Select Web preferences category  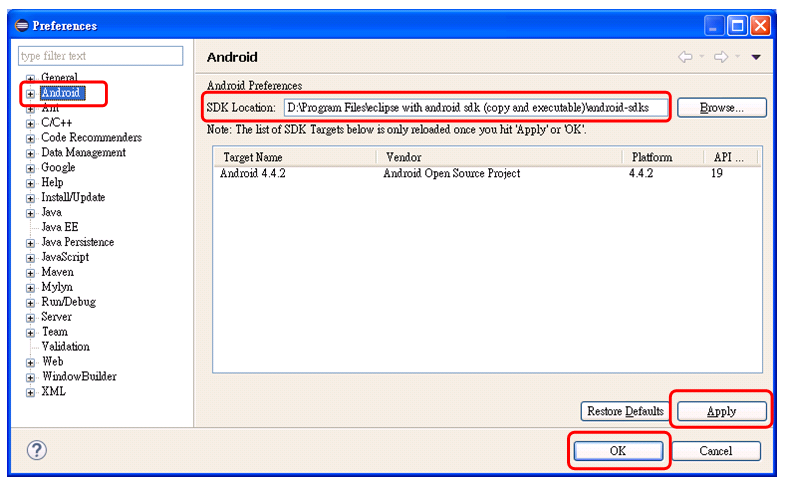pyautogui.click(x=53, y=361)
